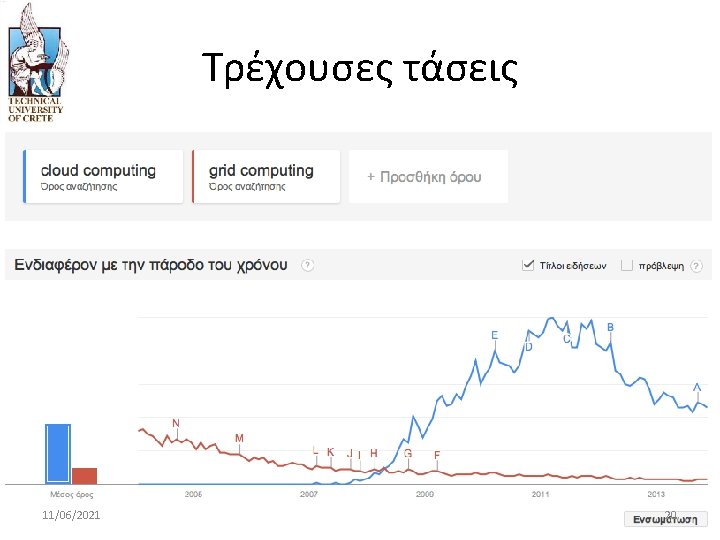
Task: Click the Technical University of Crete logo
Action: (x=37, y=63)
